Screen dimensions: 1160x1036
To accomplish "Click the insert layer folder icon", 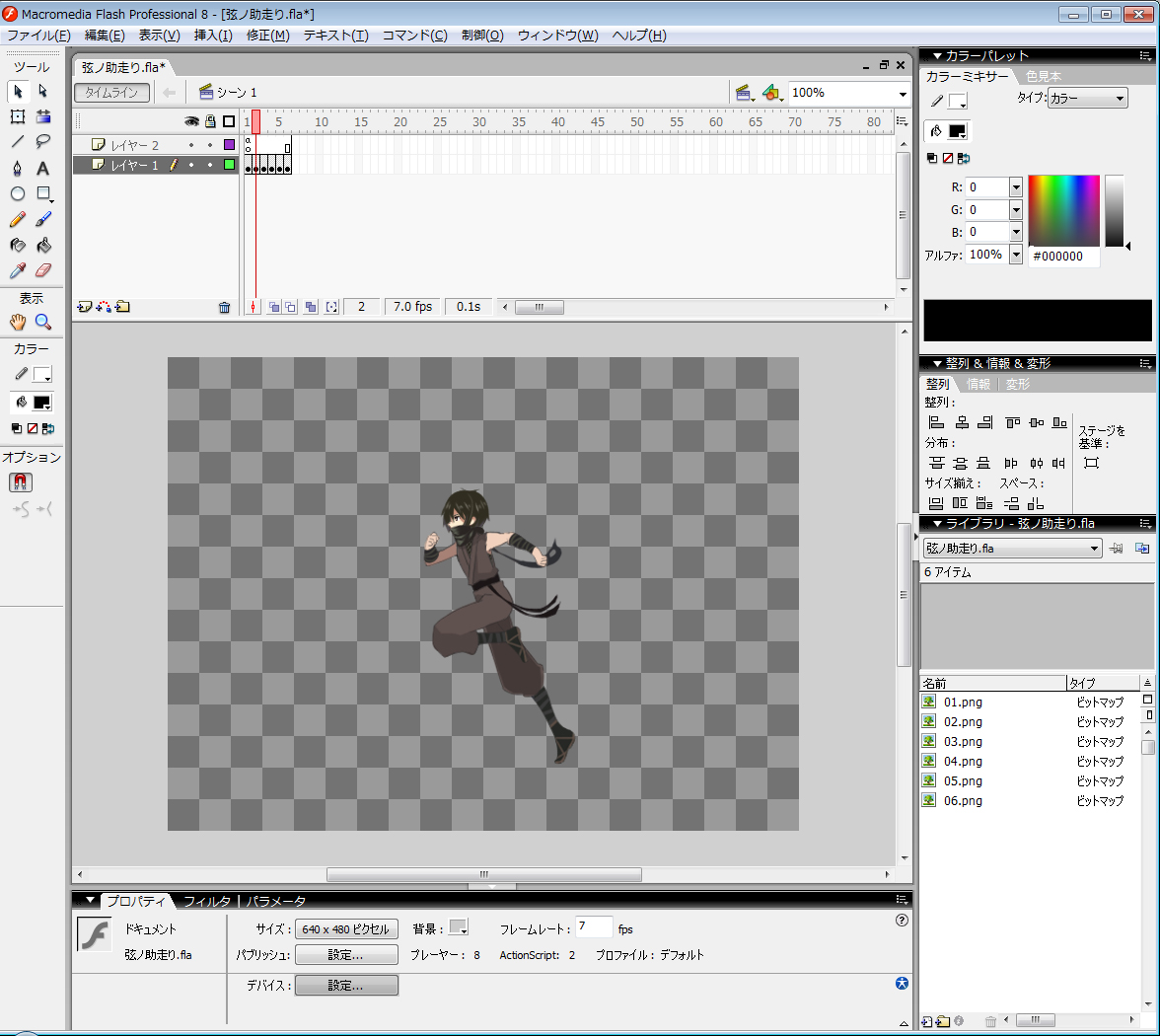I will (x=122, y=307).
